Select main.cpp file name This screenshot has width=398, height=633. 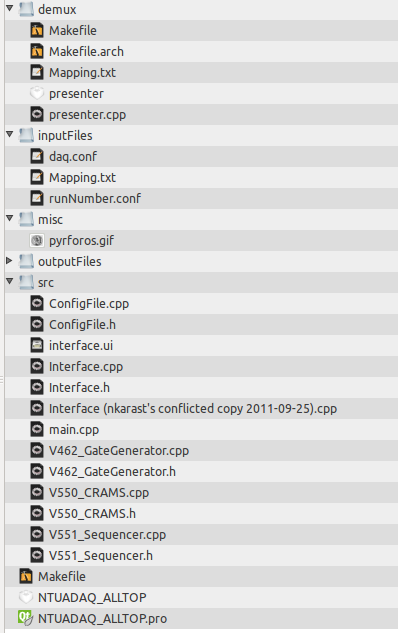74,430
